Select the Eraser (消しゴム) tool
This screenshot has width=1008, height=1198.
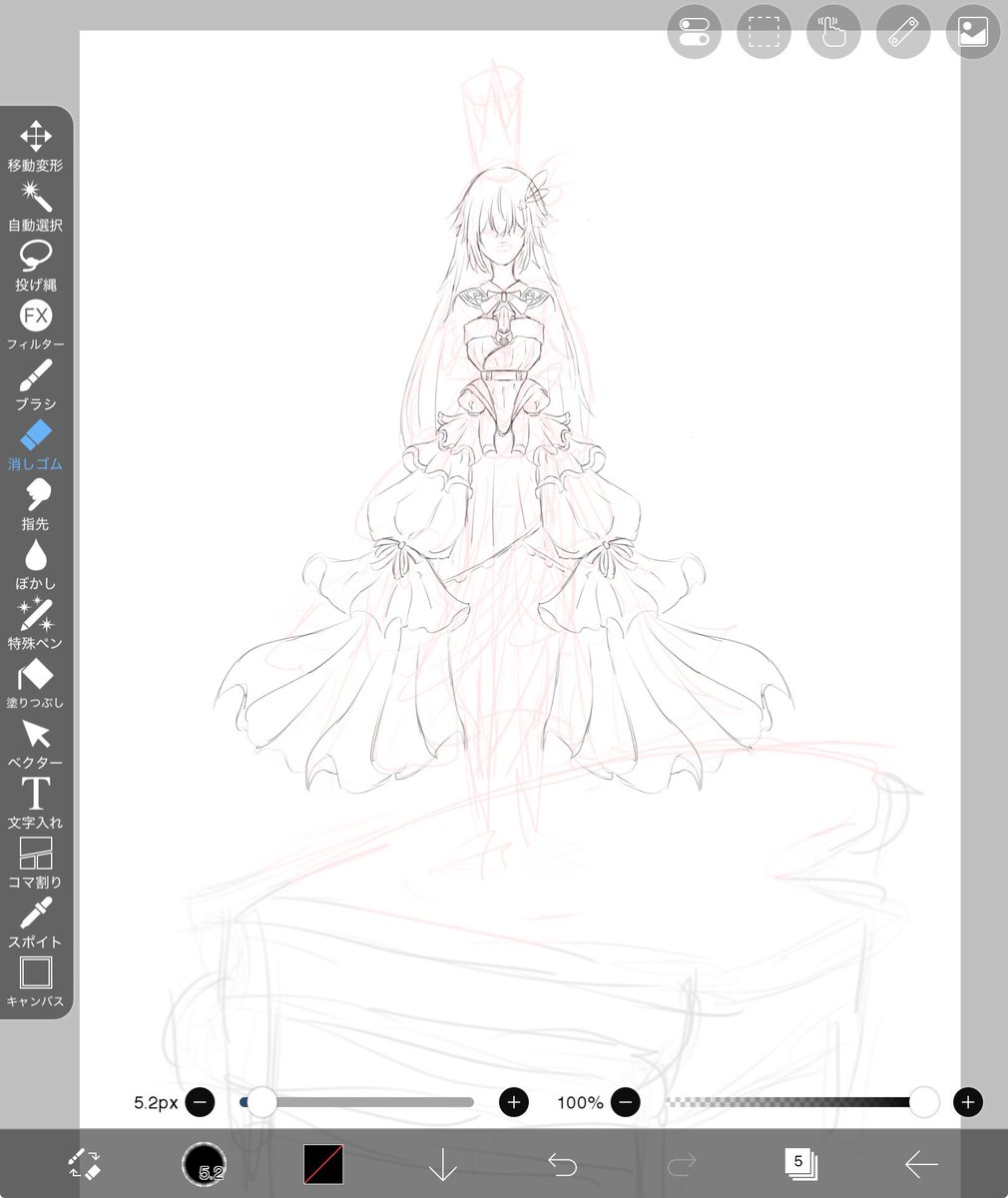tap(36, 445)
